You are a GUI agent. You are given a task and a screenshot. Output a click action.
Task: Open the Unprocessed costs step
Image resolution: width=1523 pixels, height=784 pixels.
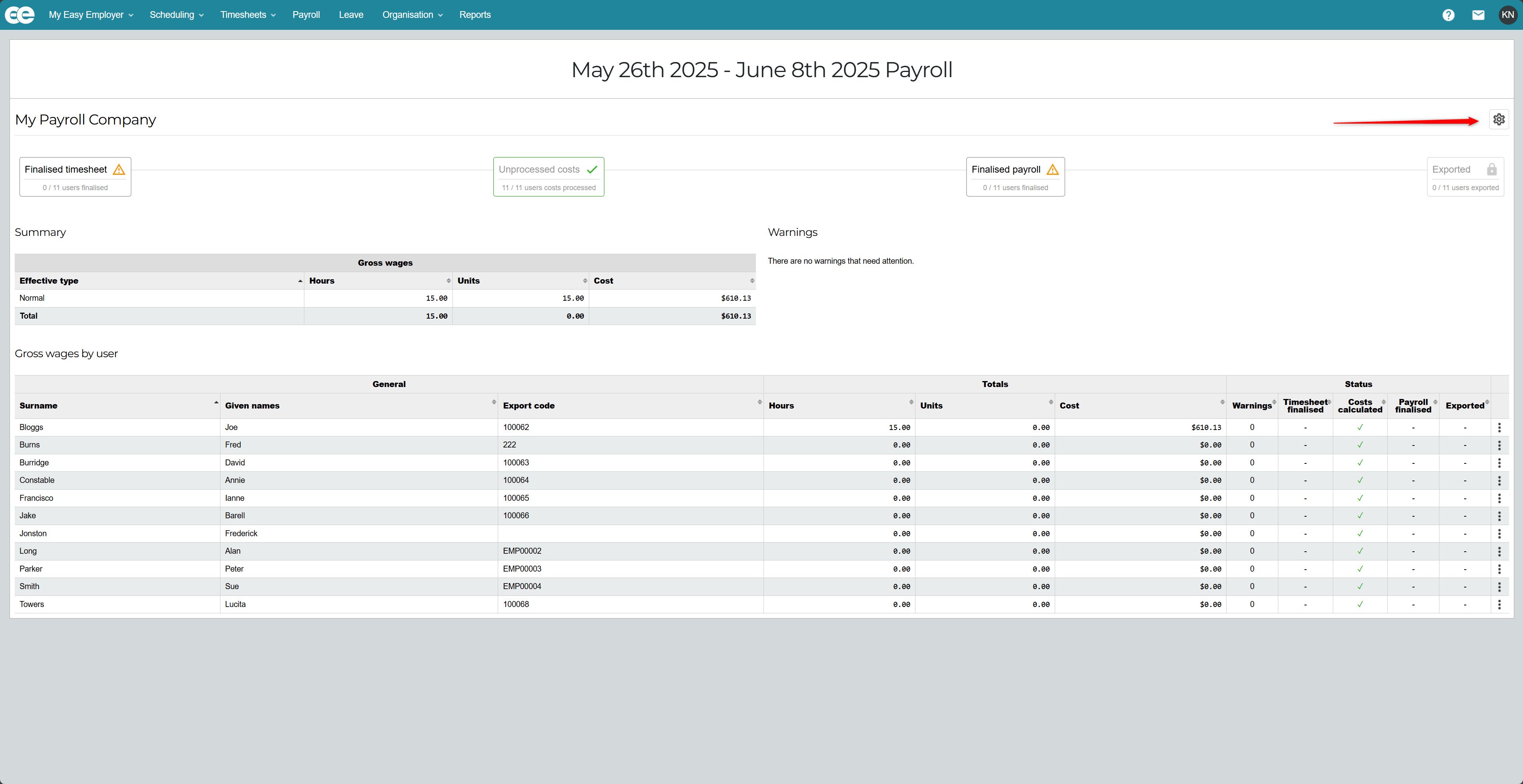(x=549, y=177)
